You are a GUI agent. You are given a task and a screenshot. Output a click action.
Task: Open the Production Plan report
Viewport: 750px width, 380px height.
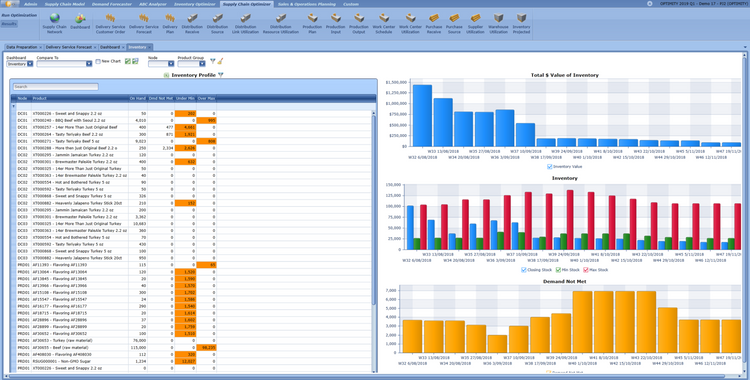[x=312, y=23]
